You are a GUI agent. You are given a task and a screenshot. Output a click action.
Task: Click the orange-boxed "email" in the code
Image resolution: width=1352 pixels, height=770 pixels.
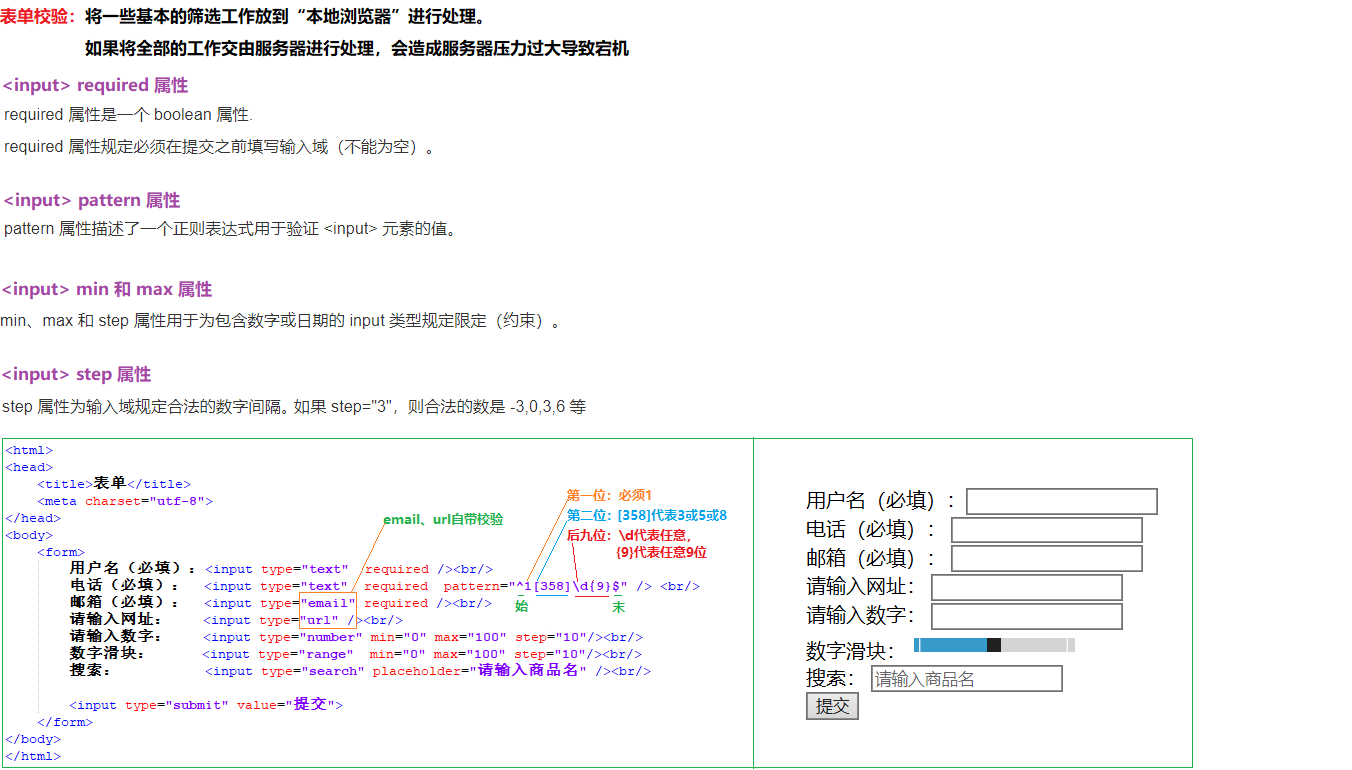pyautogui.click(x=327, y=603)
